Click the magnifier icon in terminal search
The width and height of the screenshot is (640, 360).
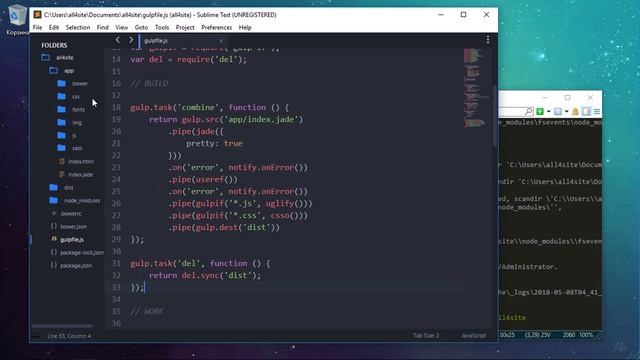[529, 111]
